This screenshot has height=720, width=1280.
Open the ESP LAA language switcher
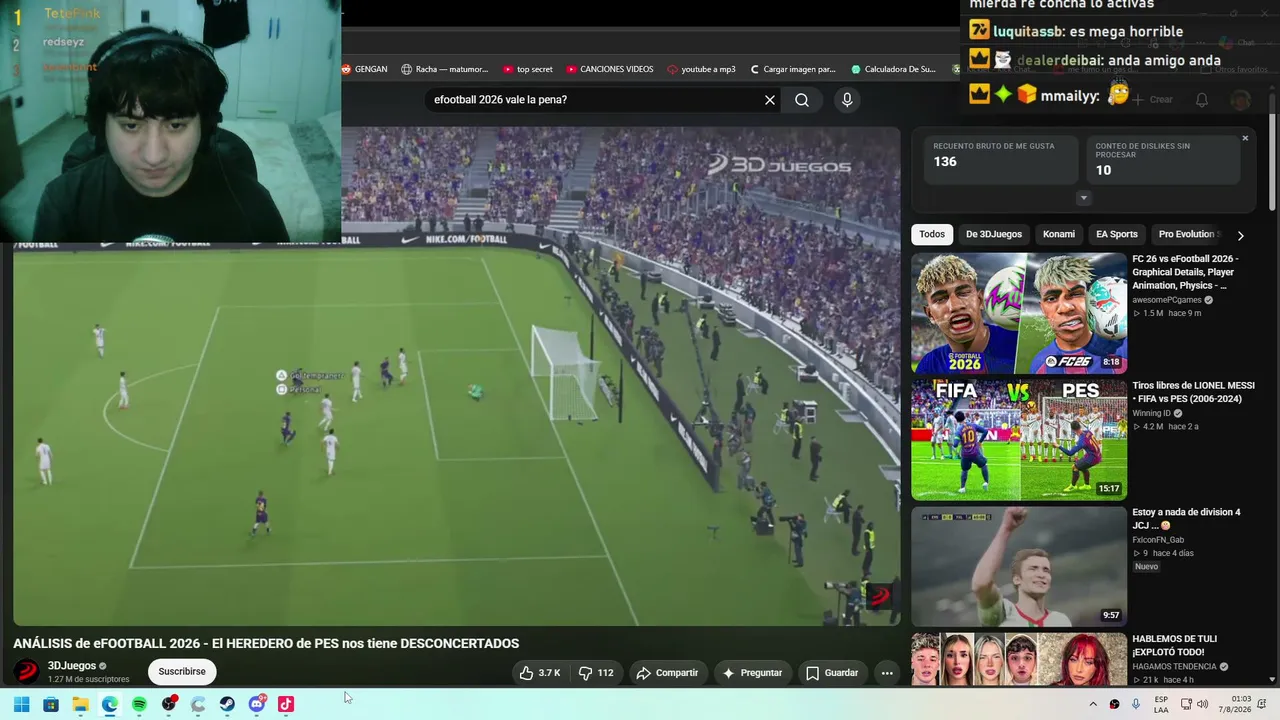coord(1161,704)
